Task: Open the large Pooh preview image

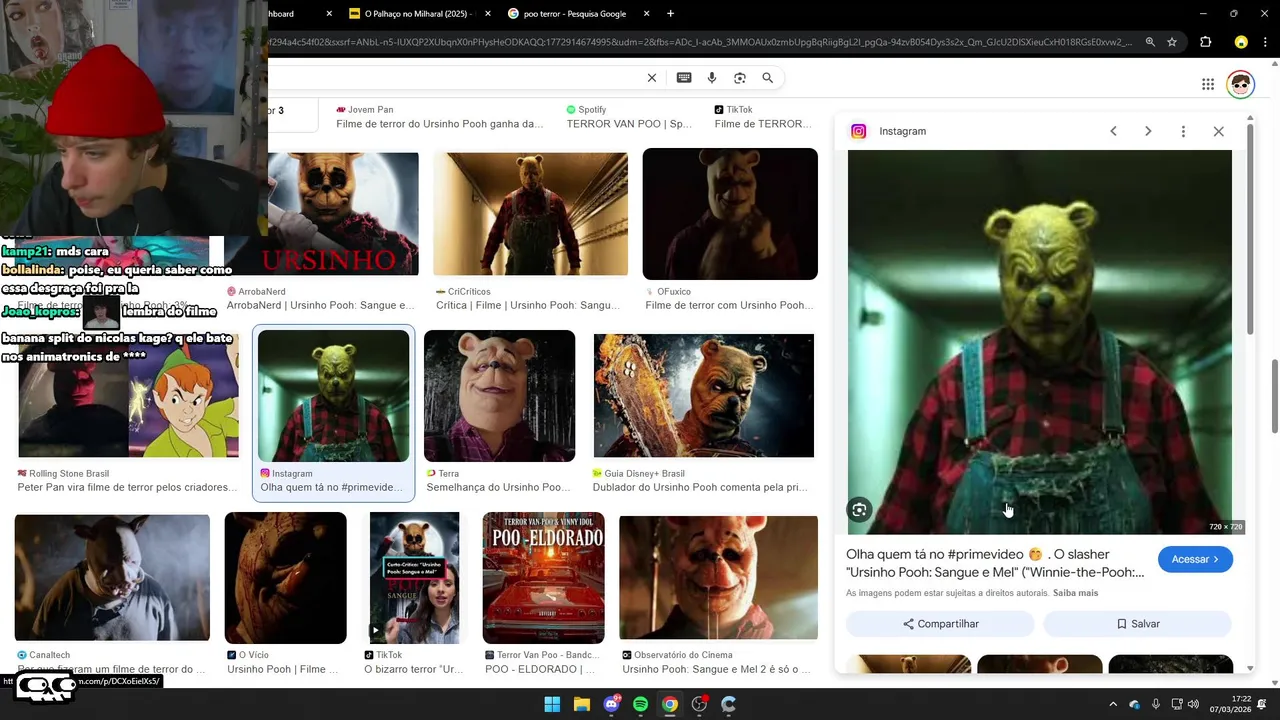Action: (x=1040, y=342)
